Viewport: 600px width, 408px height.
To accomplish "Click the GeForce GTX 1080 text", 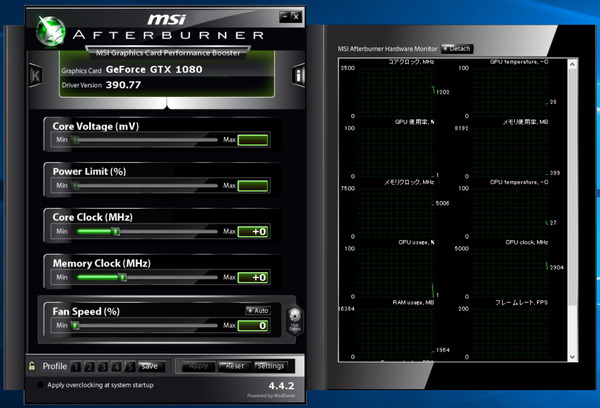I will [x=154, y=69].
